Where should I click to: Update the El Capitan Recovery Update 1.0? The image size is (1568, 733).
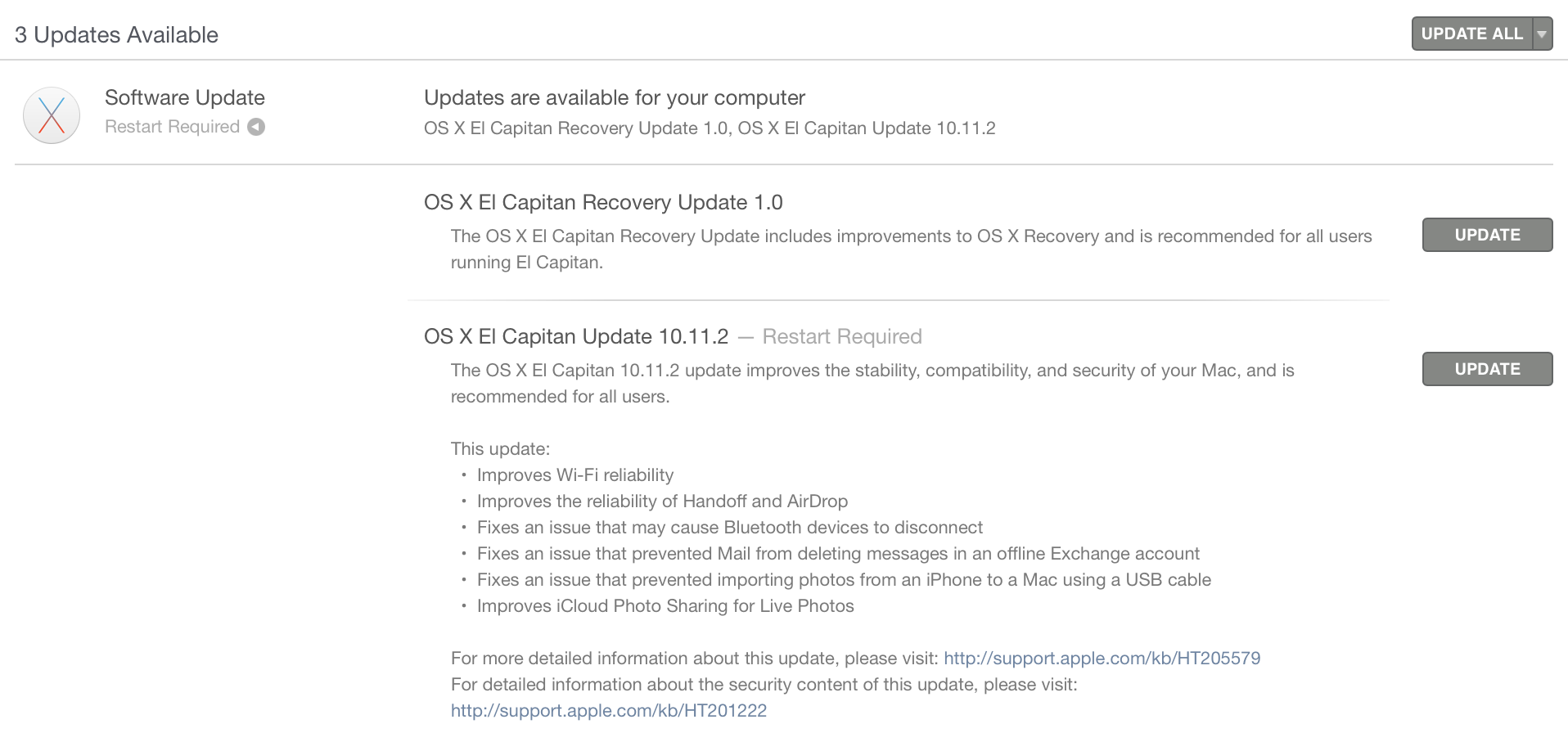1486,235
